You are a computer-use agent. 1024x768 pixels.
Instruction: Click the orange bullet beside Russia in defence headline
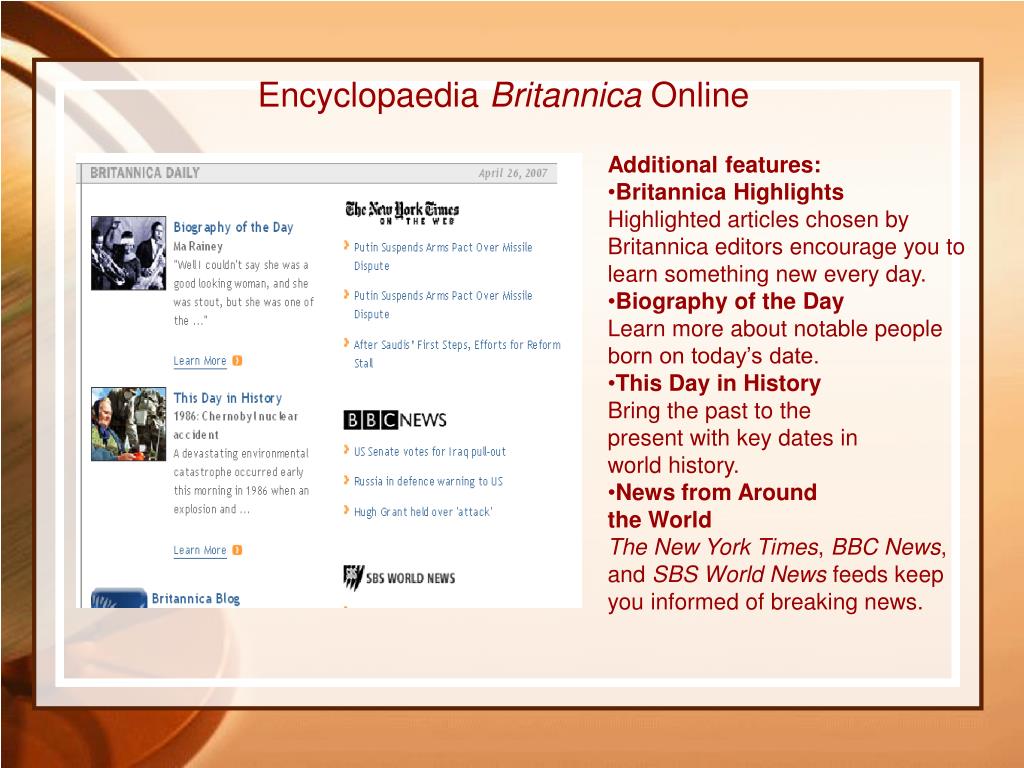(x=346, y=479)
